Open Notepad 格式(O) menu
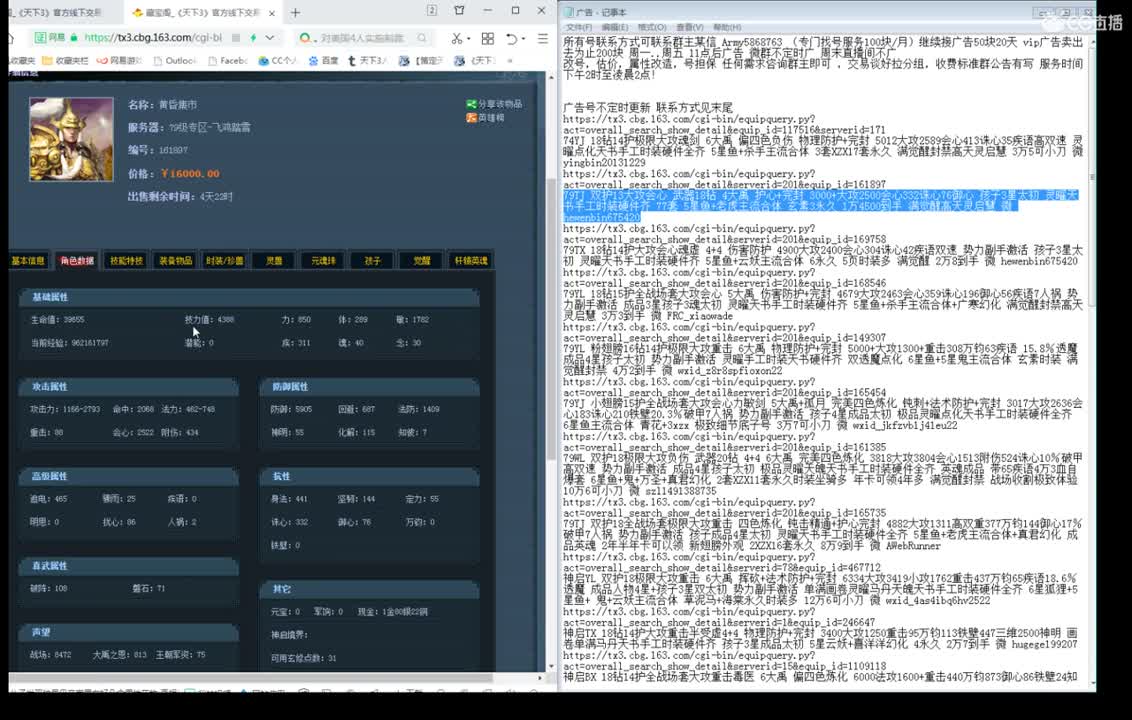 tap(651, 27)
